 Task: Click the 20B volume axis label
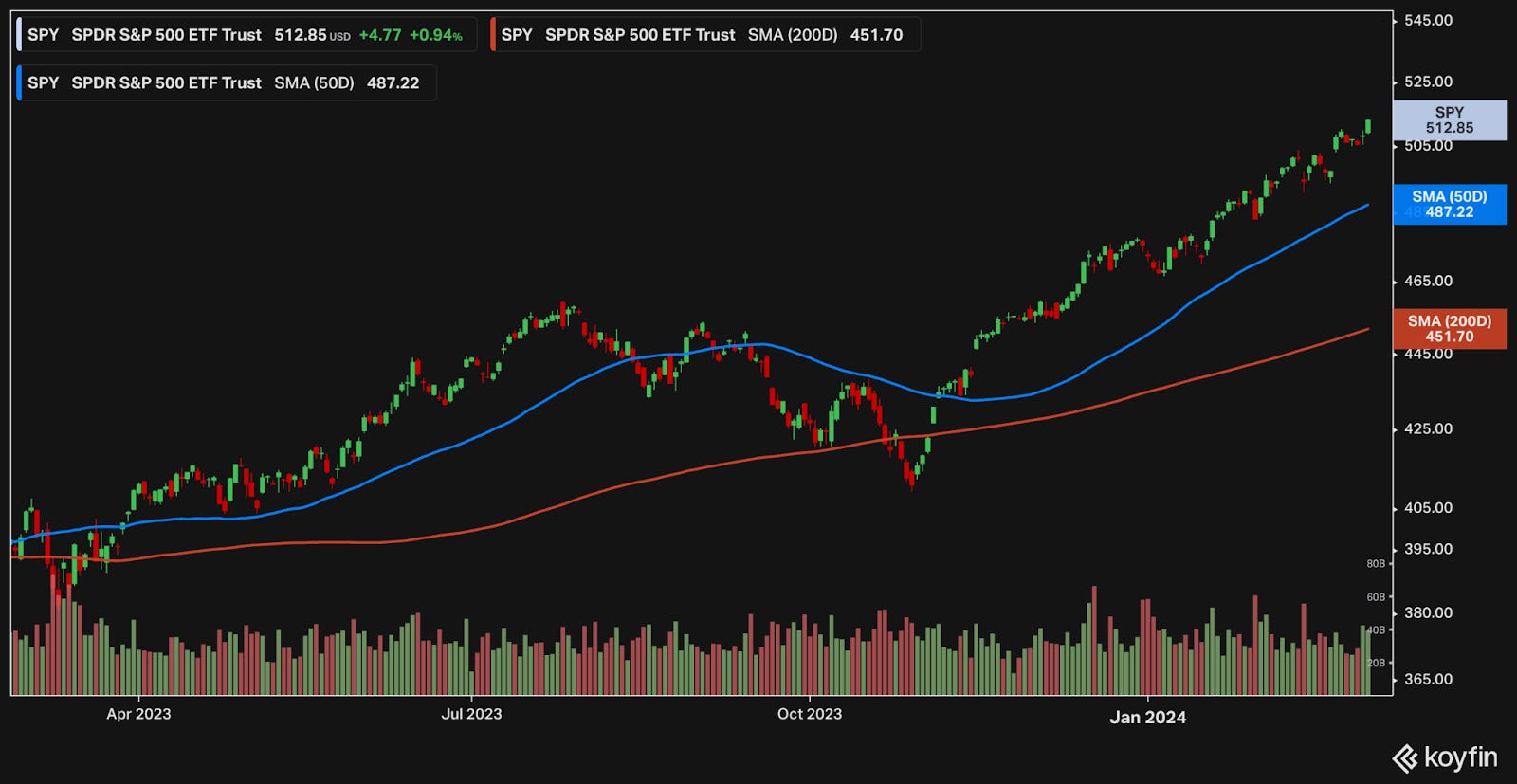point(1376,663)
